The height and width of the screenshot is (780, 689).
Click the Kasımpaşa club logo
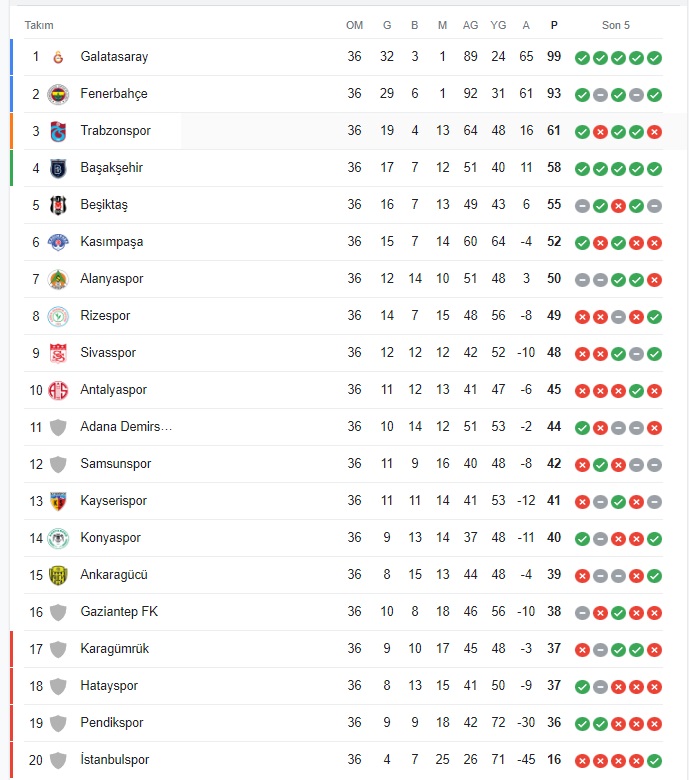pyautogui.click(x=58, y=242)
